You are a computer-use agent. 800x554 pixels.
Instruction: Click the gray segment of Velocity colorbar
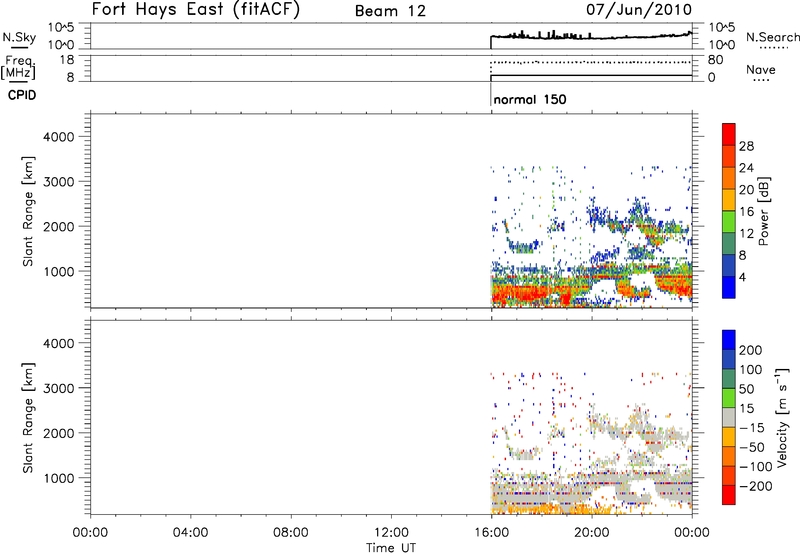pos(729,418)
